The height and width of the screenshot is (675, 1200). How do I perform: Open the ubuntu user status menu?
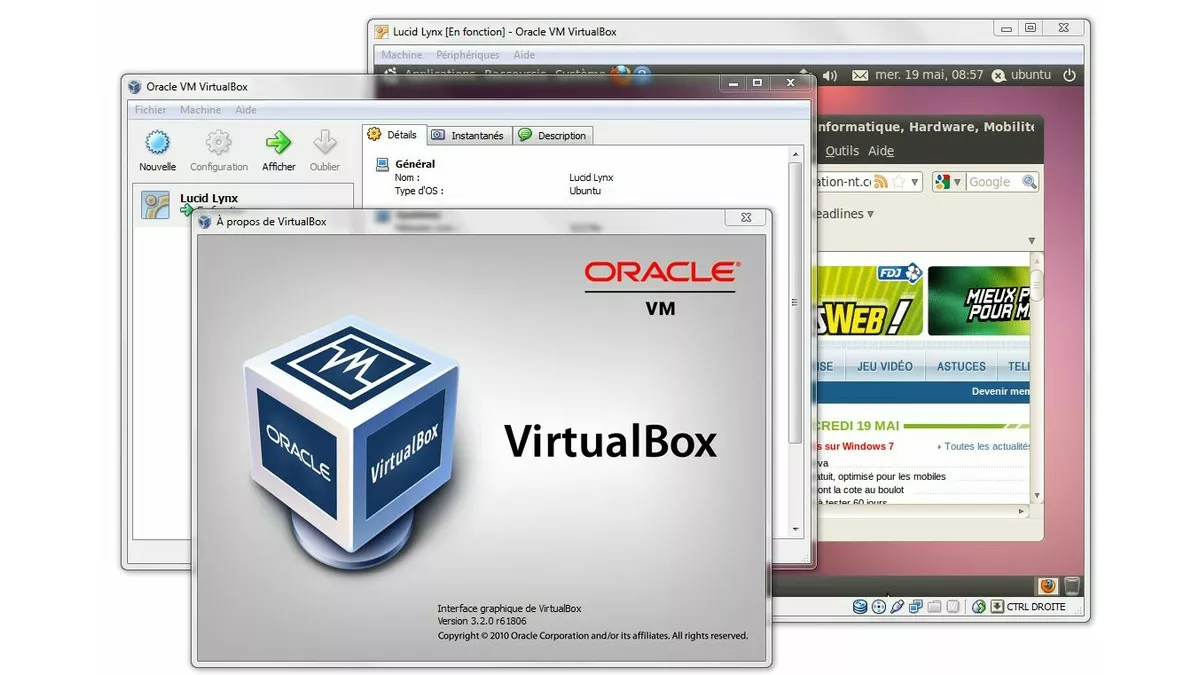(x=1021, y=75)
